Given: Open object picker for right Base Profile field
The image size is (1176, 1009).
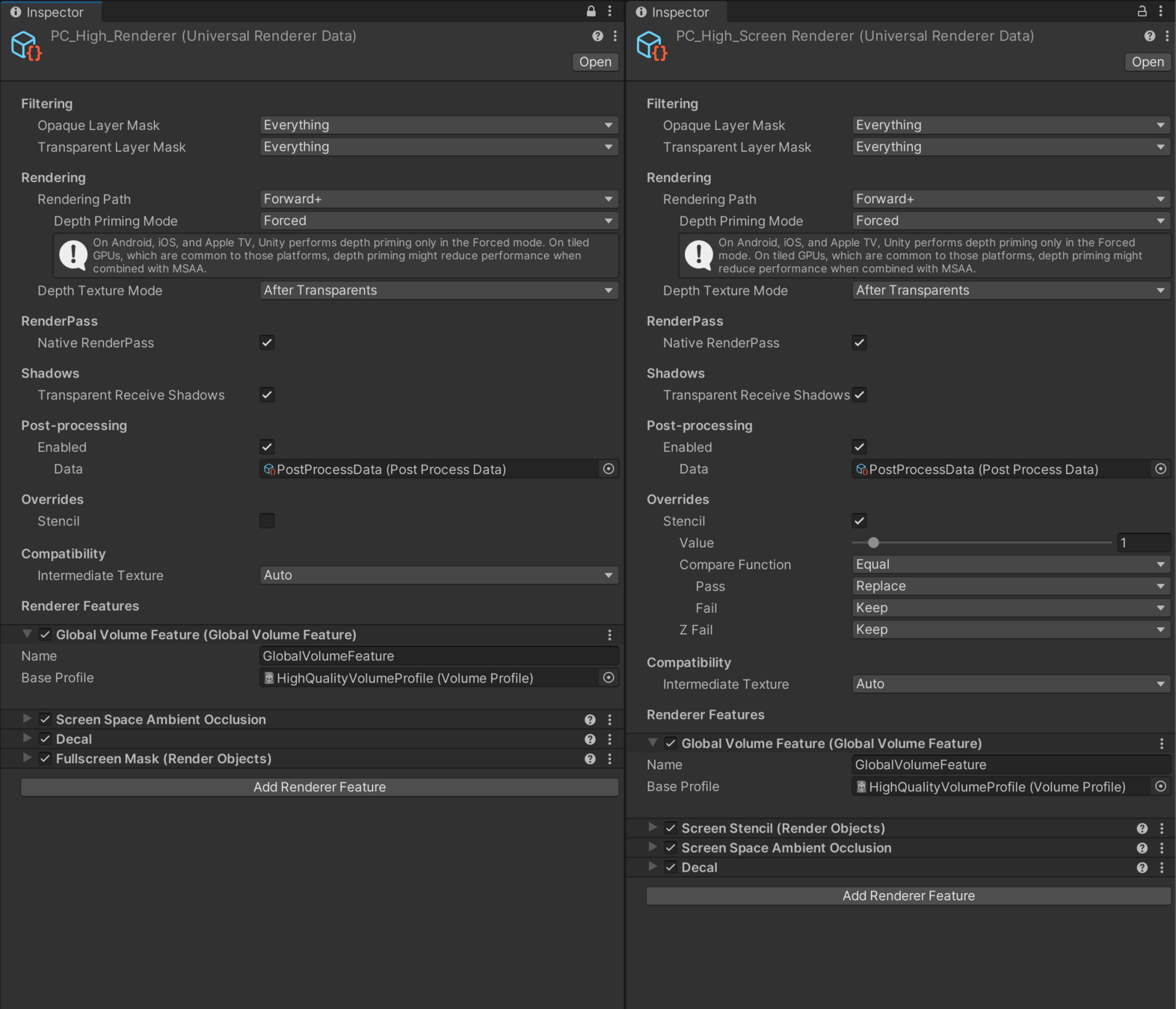Looking at the screenshot, I should (x=1160, y=786).
